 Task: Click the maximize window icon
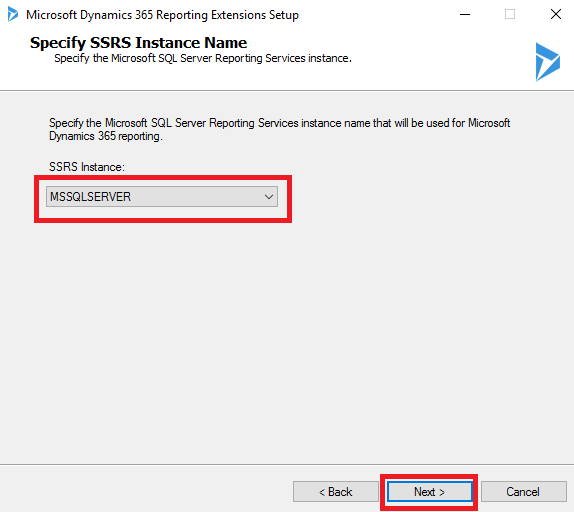point(510,14)
